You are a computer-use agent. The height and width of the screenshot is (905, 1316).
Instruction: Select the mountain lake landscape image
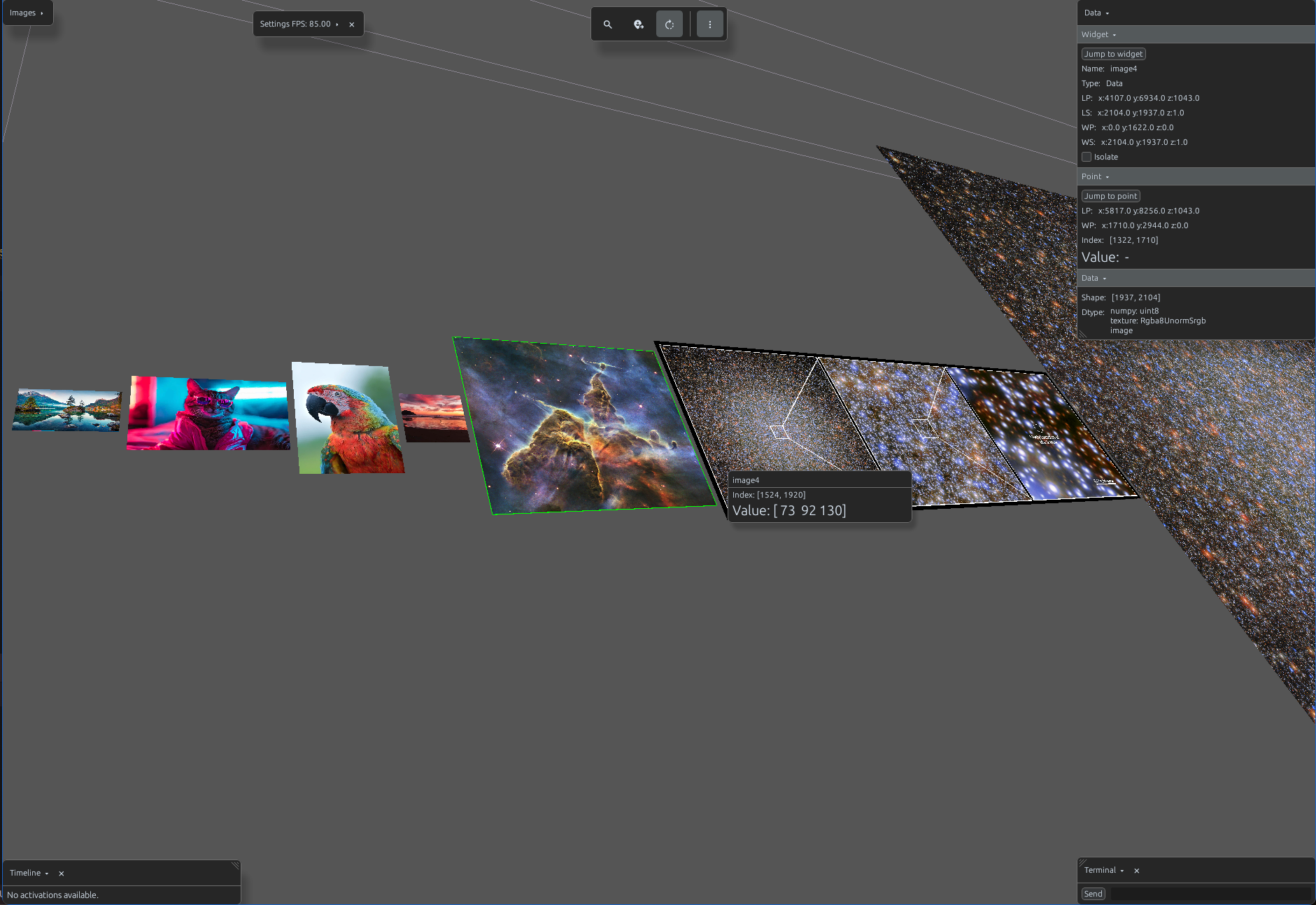pyautogui.click(x=67, y=410)
